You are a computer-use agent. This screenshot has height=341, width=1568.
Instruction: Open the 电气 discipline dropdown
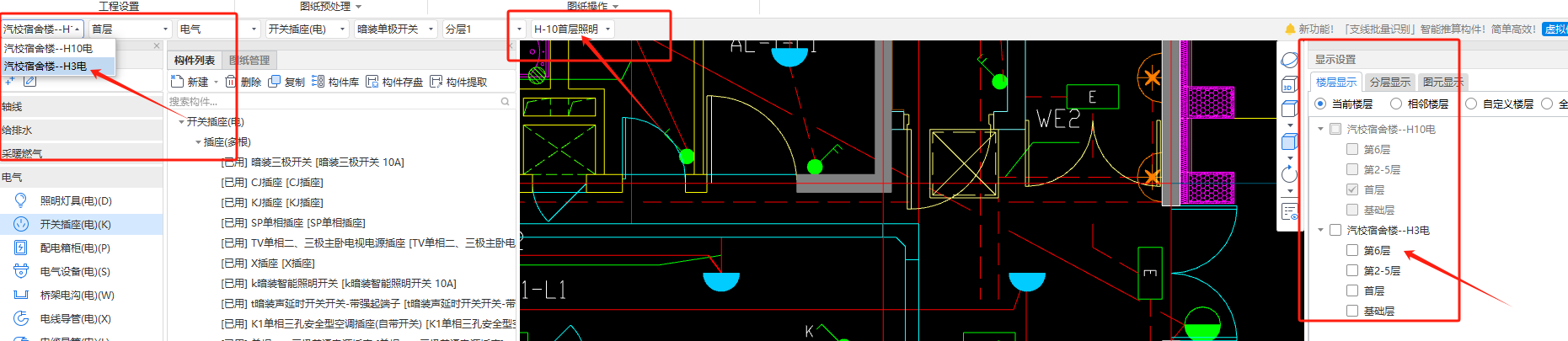click(218, 29)
